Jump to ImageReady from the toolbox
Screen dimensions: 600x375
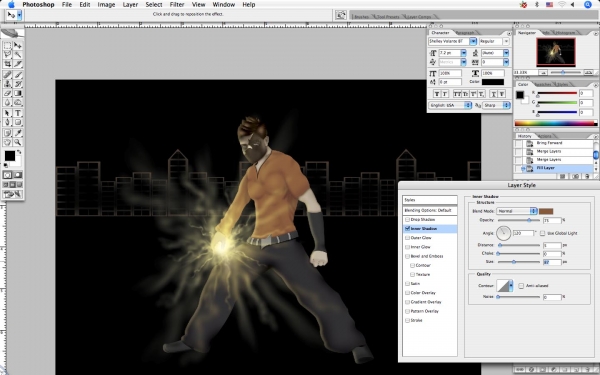[x=13, y=194]
